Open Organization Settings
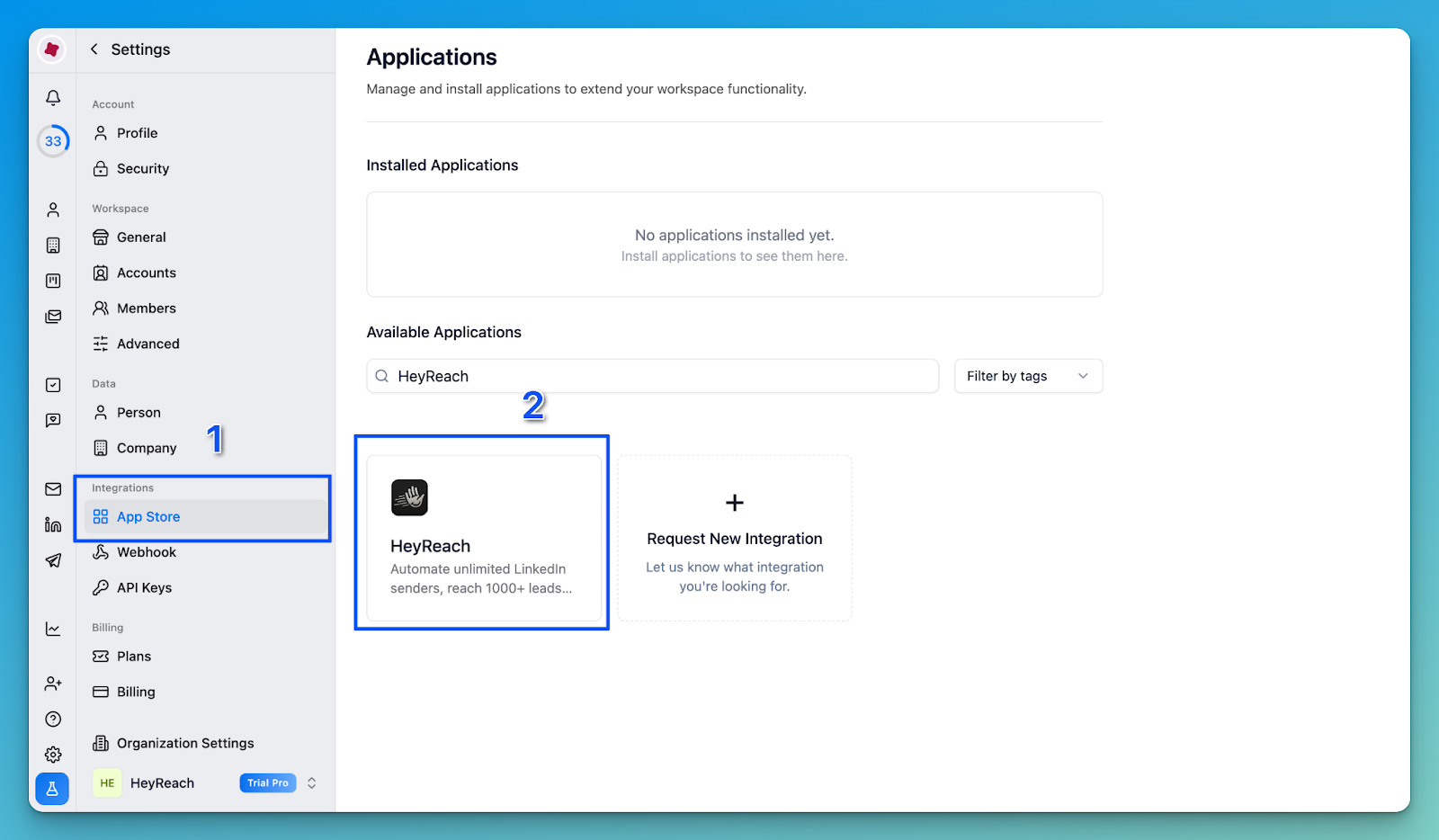The height and width of the screenshot is (840, 1439). pyautogui.click(x=204, y=743)
